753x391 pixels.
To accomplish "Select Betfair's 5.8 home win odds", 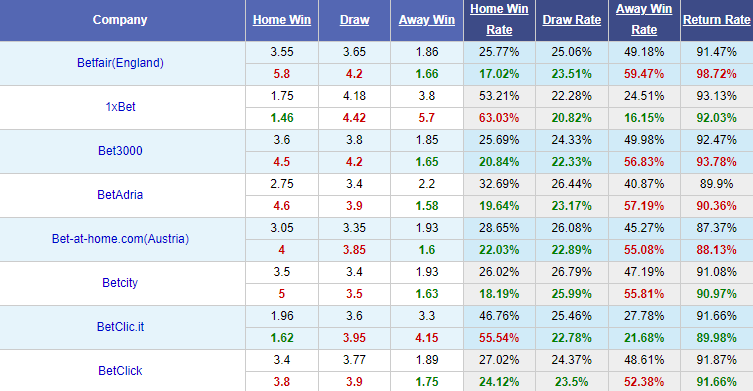I will 281,74.
